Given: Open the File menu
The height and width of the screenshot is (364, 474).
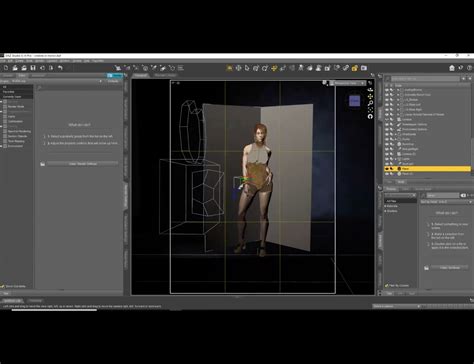Looking at the screenshot, I should [x=2, y=61].
